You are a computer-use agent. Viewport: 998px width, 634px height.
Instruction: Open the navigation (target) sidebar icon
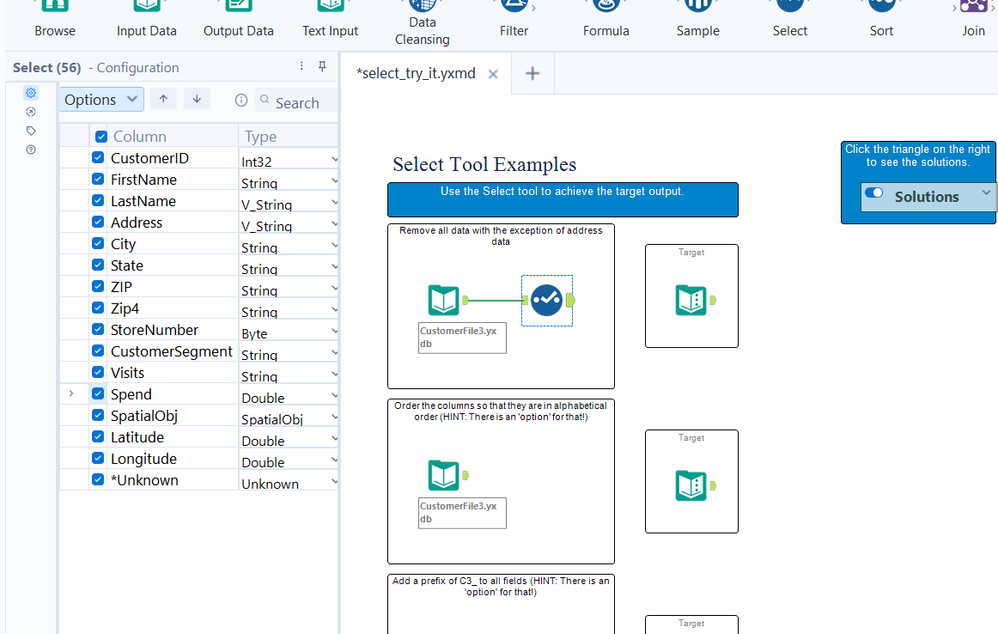click(x=31, y=112)
